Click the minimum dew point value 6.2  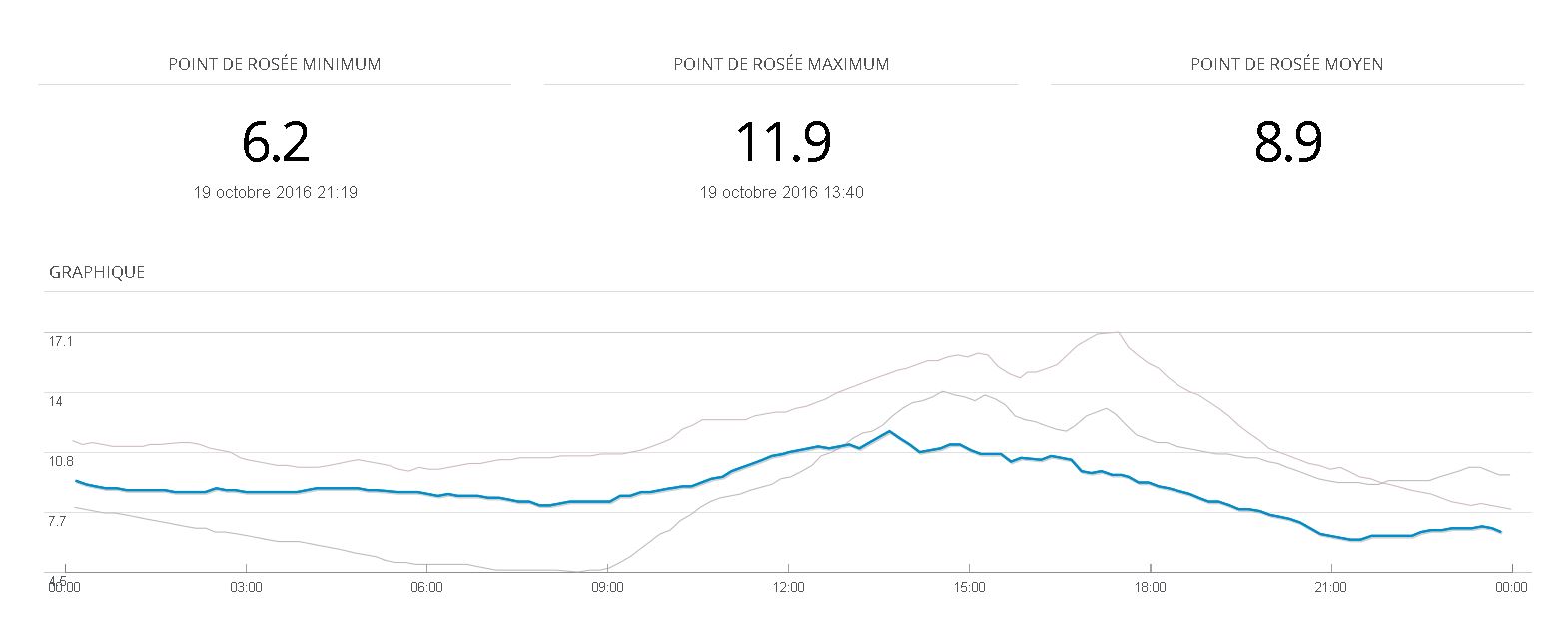pyautogui.click(x=276, y=142)
